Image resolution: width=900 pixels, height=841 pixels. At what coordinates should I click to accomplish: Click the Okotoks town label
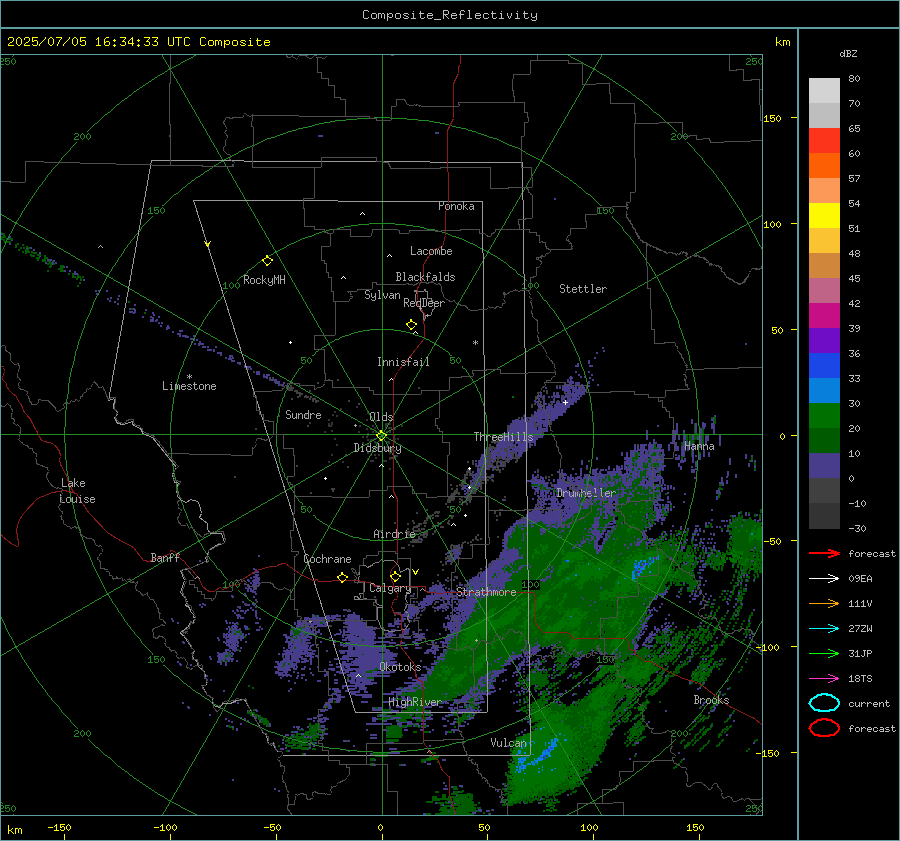(400, 667)
